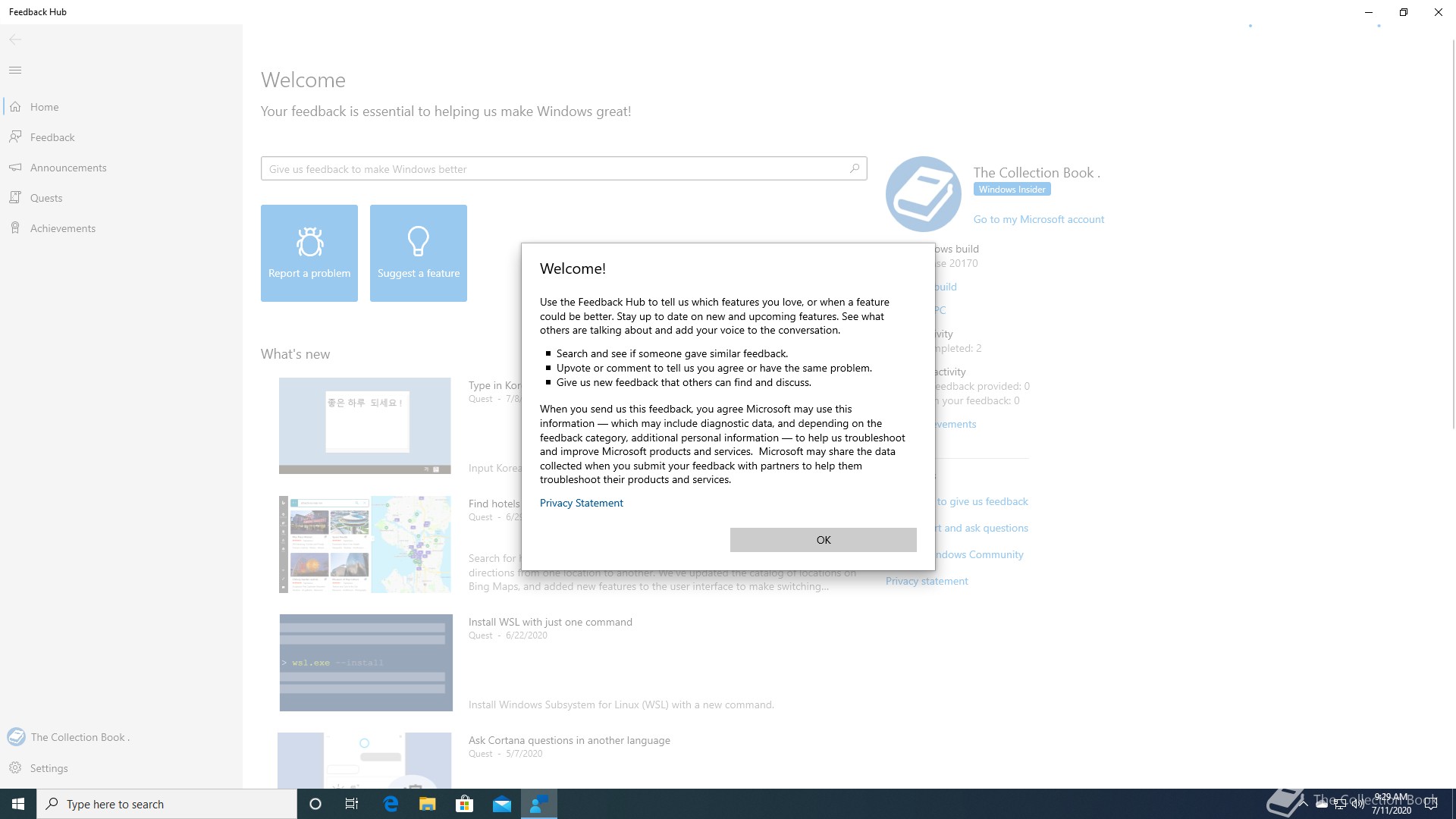This screenshot has width=1456, height=819.
Task: Click the taskbar clock and date
Action: [x=1391, y=804]
